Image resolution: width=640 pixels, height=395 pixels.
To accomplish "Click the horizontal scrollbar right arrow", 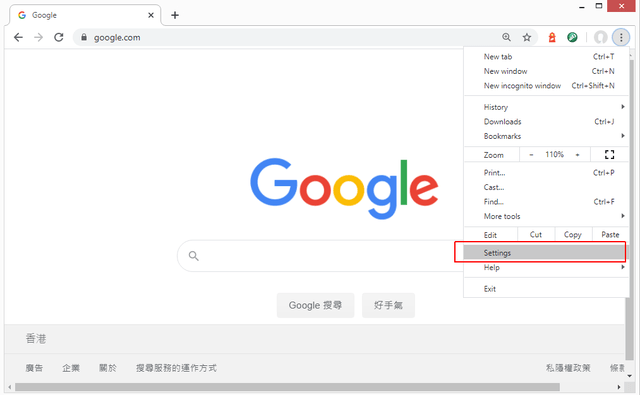I will click(619, 387).
